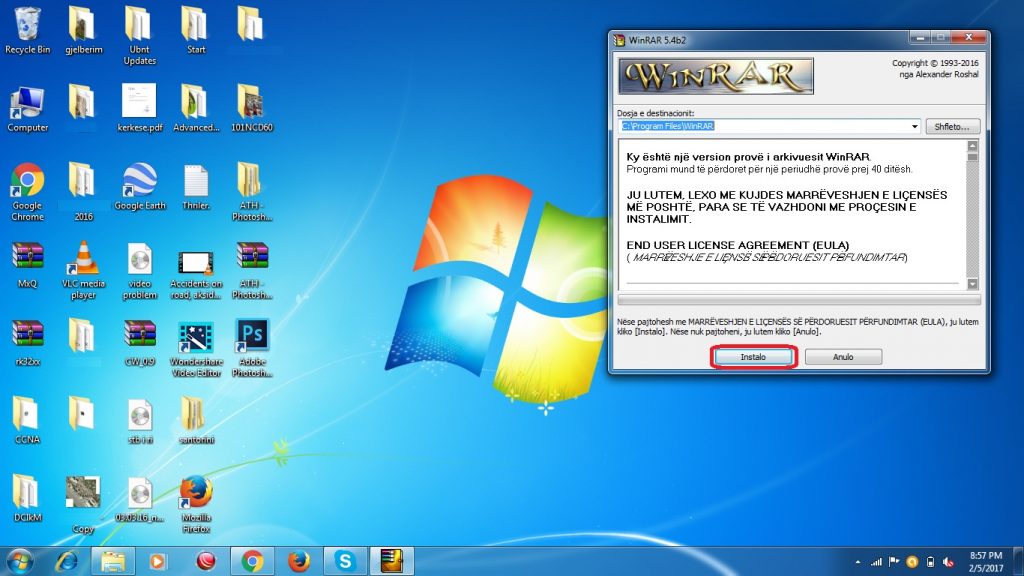Select the Thnler. text file icon
The width and height of the screenshot is (1024, 576).
(x=195, y=187)
